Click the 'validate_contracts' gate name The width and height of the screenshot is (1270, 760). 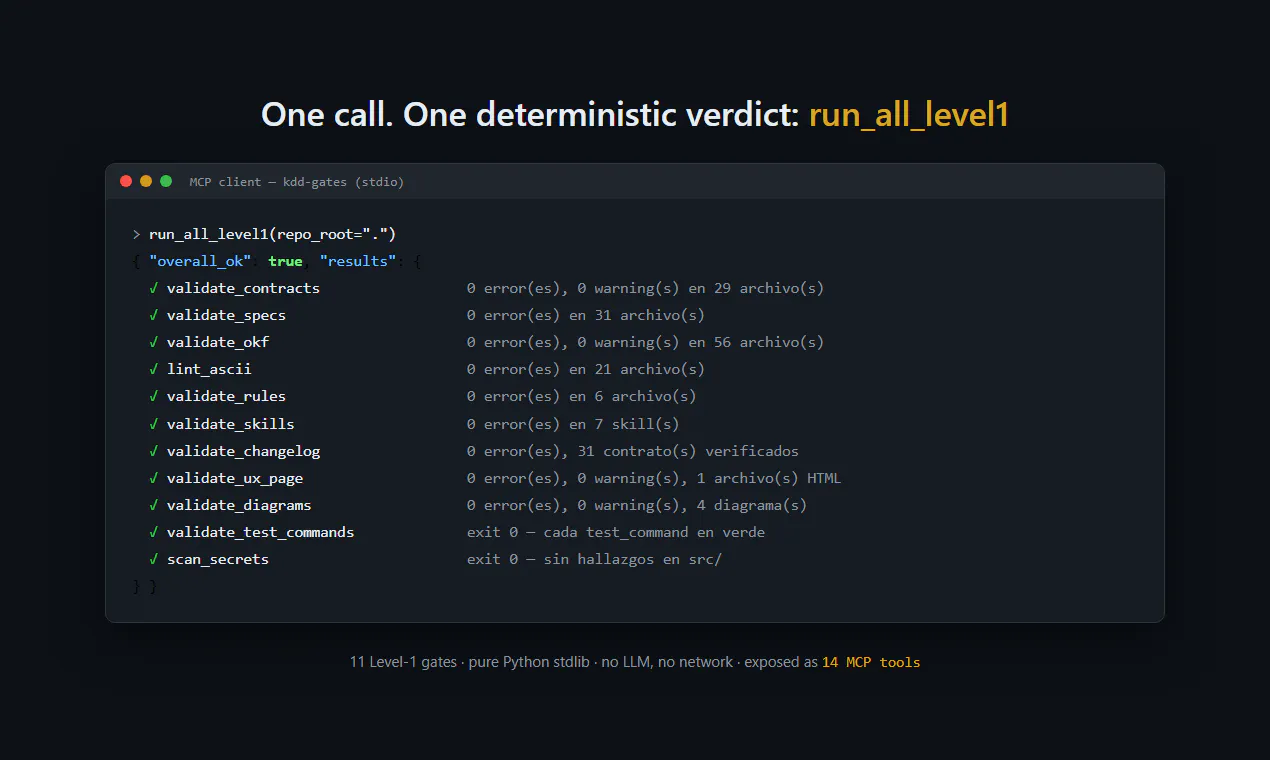pyautogui.click(x=243, y=288)
